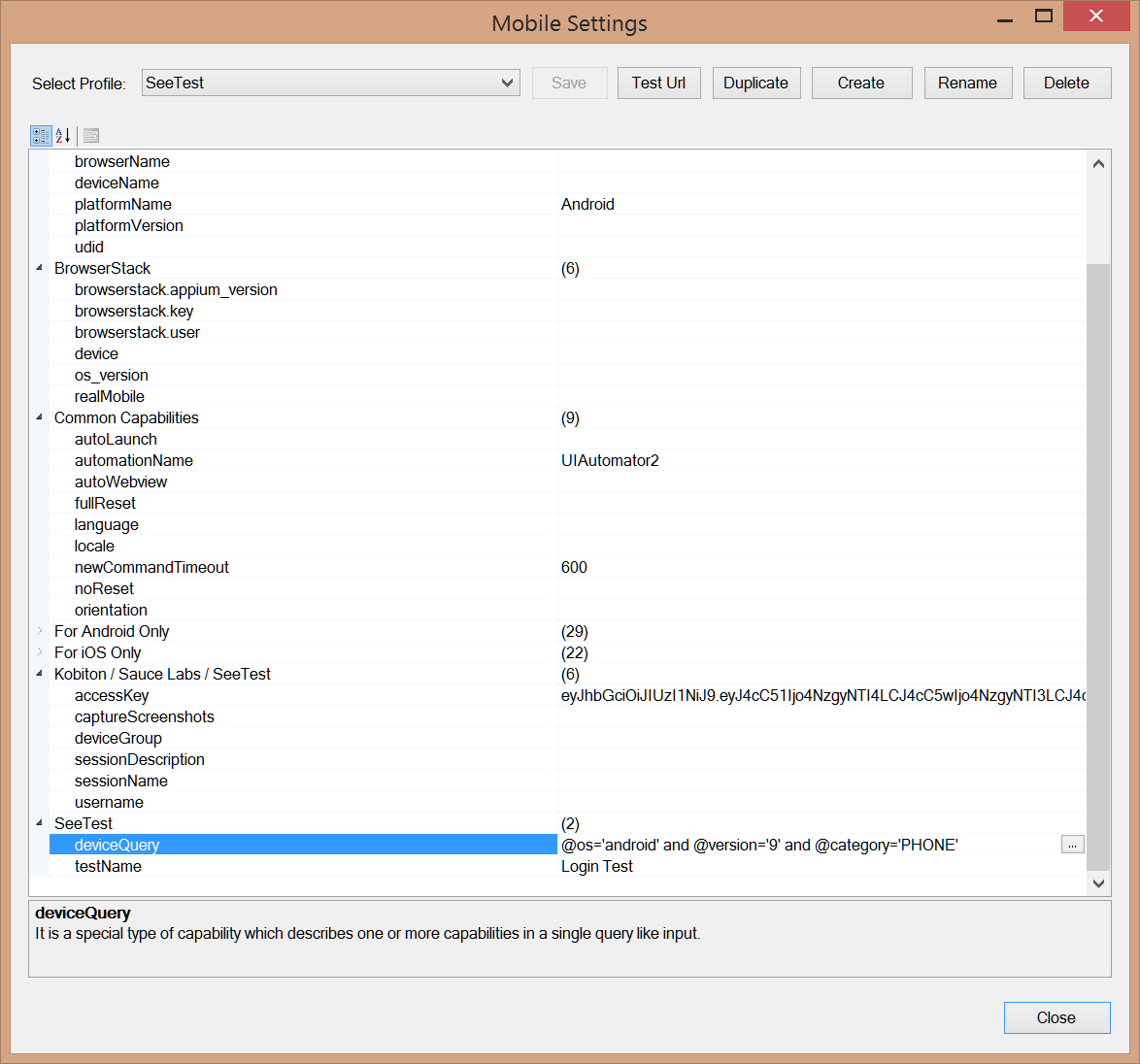Screen dimensions: 1140x1064
Task: Expand the For iOS Only category
Action: tap(40, 652)
